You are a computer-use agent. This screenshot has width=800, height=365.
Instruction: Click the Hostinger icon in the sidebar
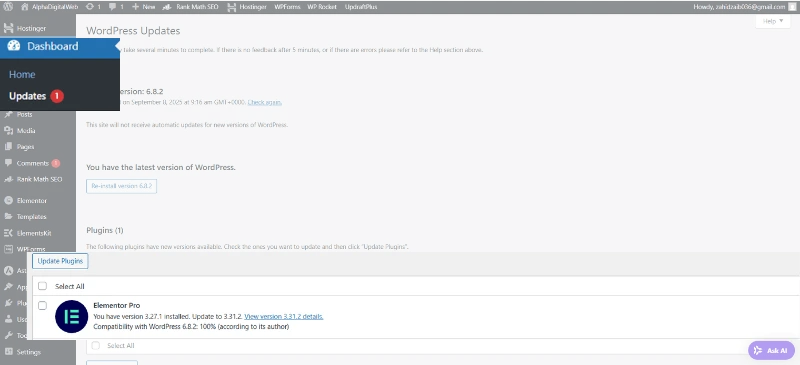click(x=8, y=28)
